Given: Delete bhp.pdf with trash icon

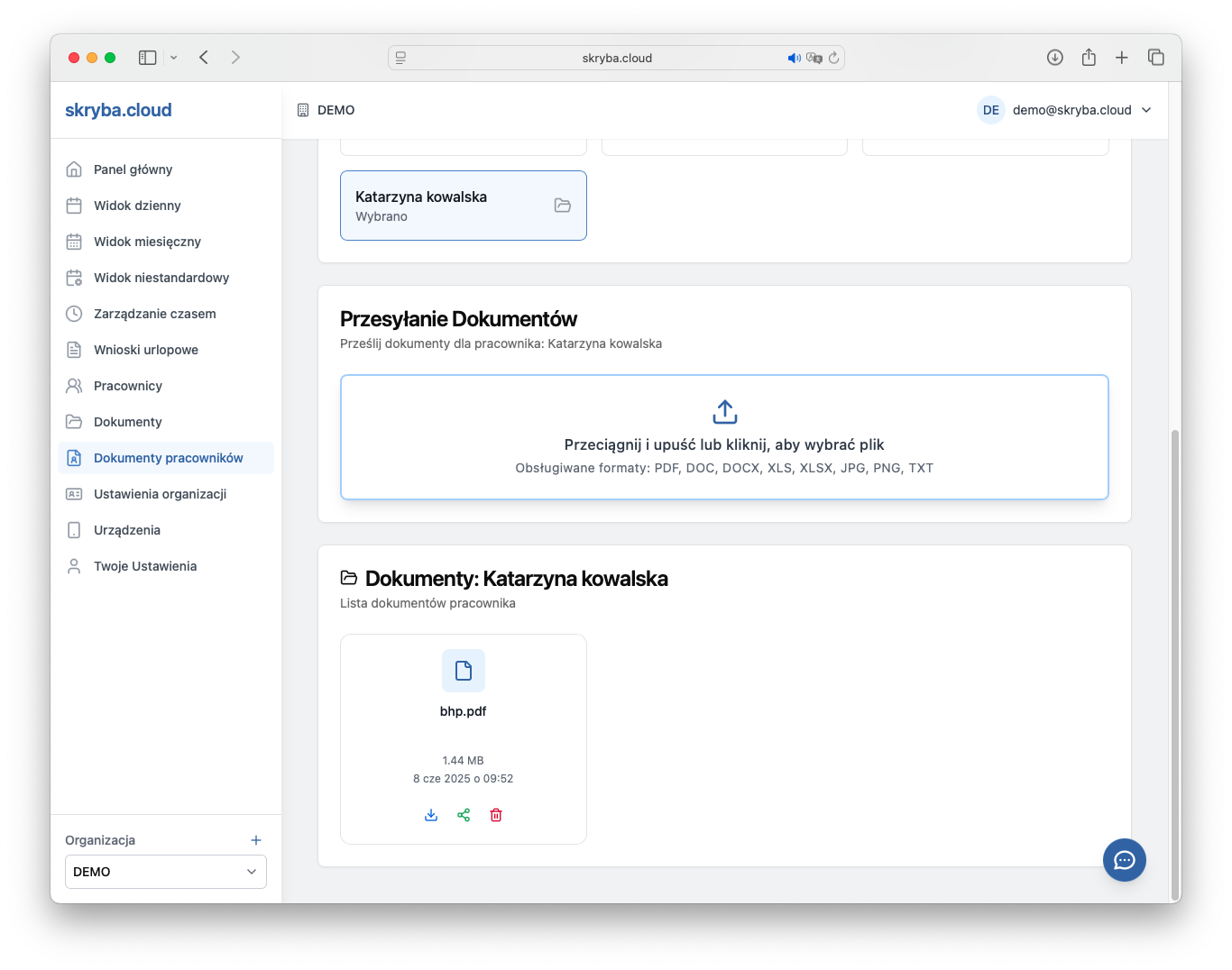Looking at the screenshot, I should pyautogui.click(x=496, y=815).
